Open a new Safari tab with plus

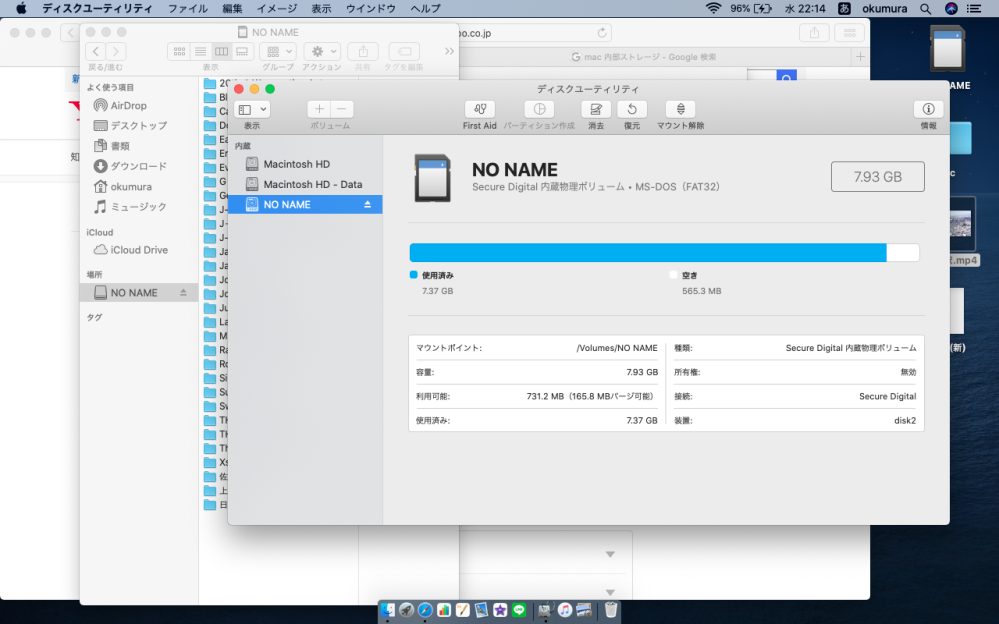tap(860, 57)
